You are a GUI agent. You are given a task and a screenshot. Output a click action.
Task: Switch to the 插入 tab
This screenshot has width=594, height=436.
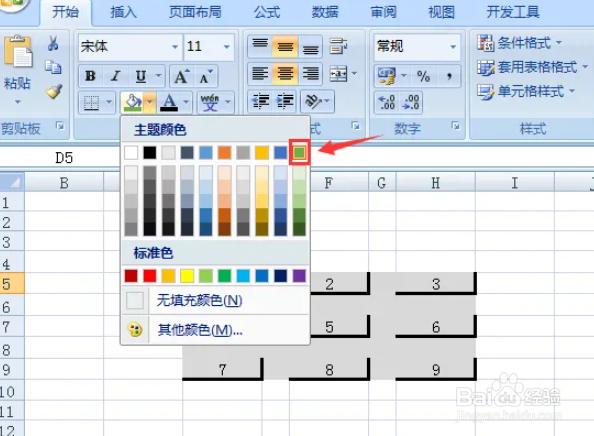[123, 12]
